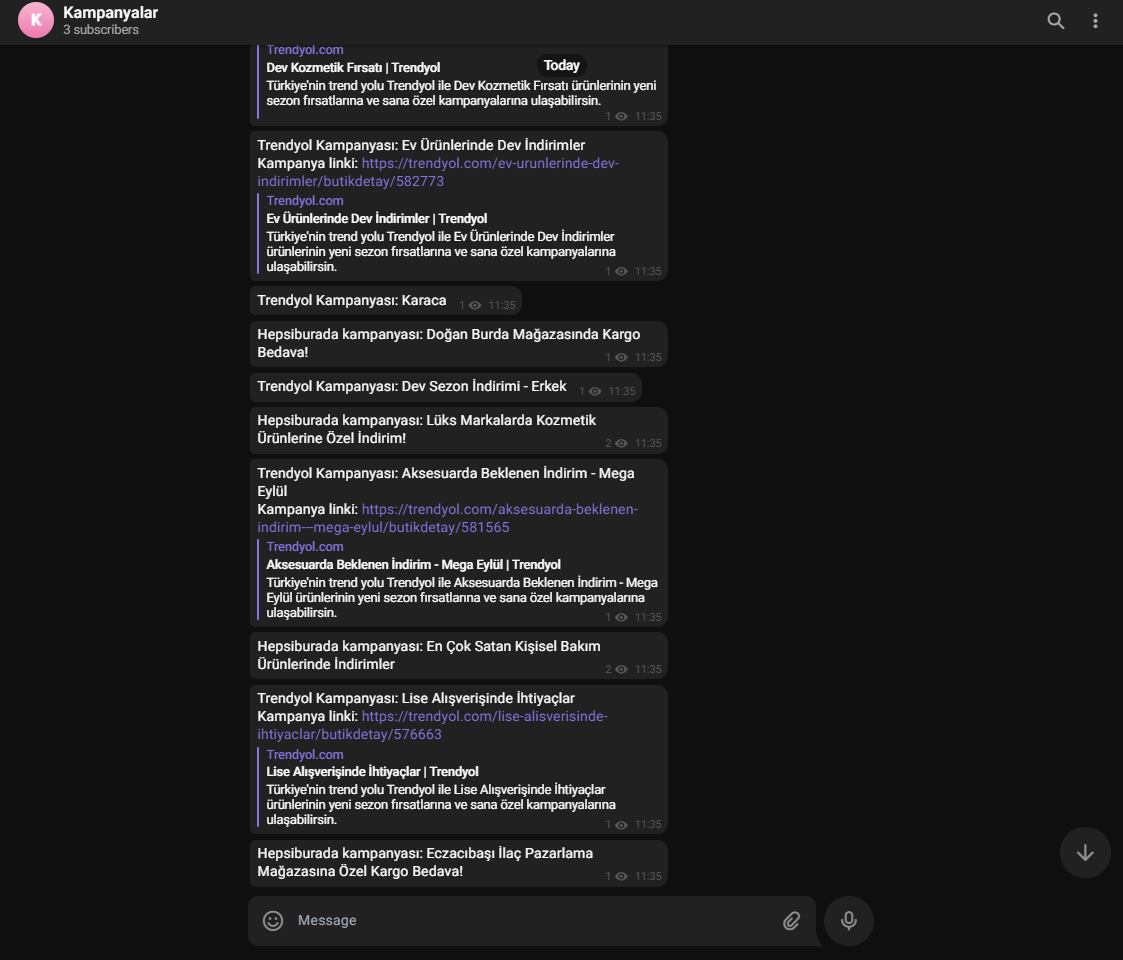Click Trendyol.com preview above Ev Ürünlerinde title
This screenshot has height=960, width=1123.
(304, 201)
